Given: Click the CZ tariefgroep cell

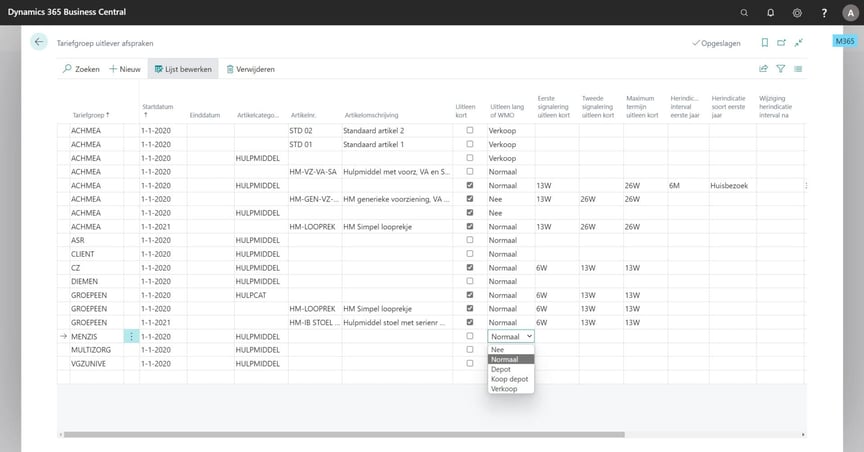Looking at the screenshot, I should (x=96, y=268).
